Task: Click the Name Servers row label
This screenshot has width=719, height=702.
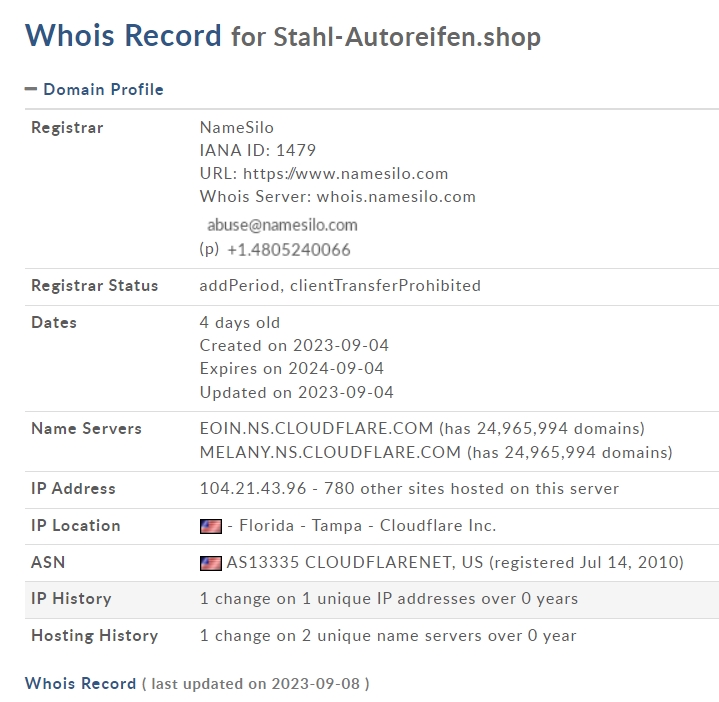Action: [x=86, y=429]
